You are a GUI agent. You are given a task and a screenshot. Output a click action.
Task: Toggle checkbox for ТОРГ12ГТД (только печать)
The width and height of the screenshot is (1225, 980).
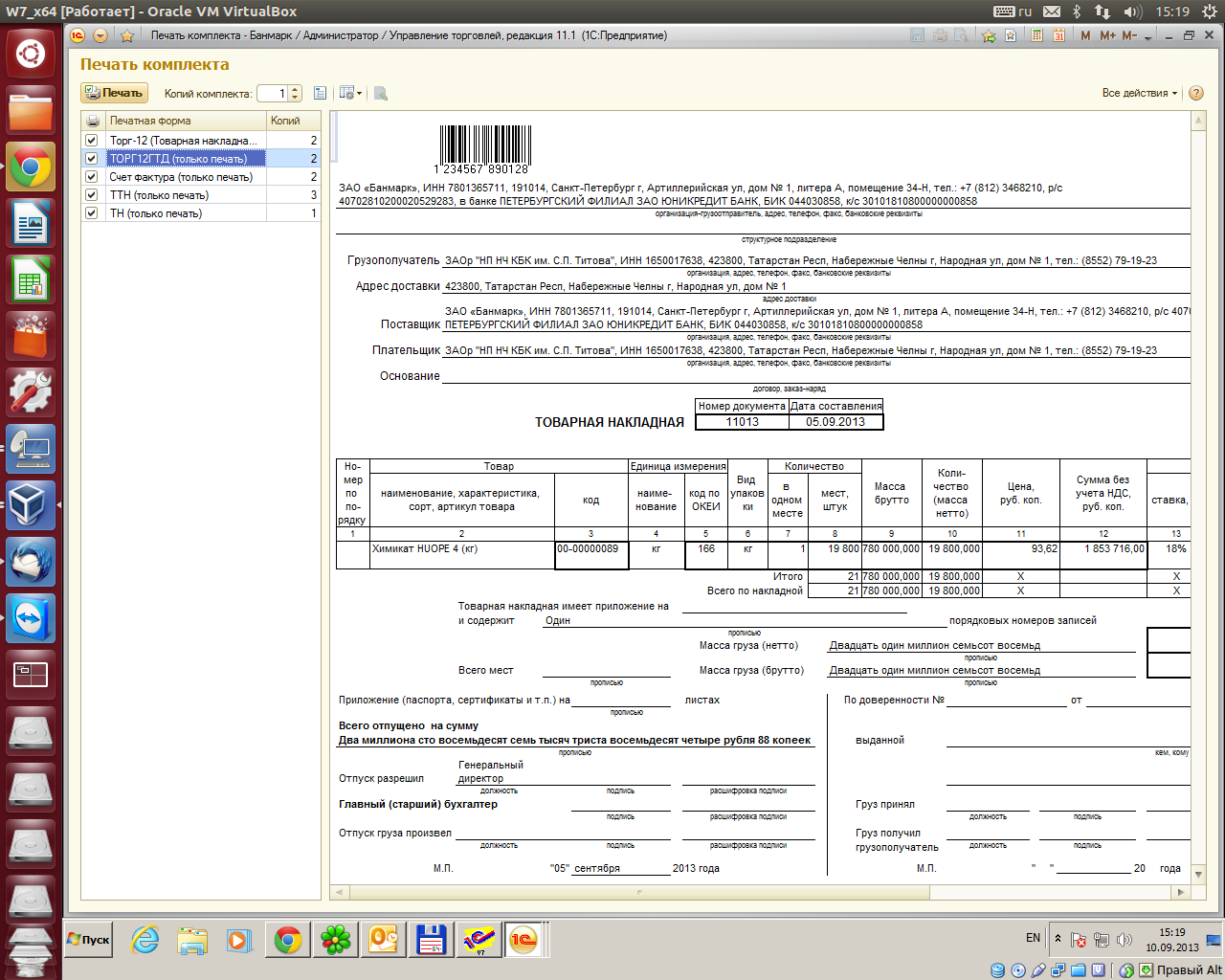[92, 158]
